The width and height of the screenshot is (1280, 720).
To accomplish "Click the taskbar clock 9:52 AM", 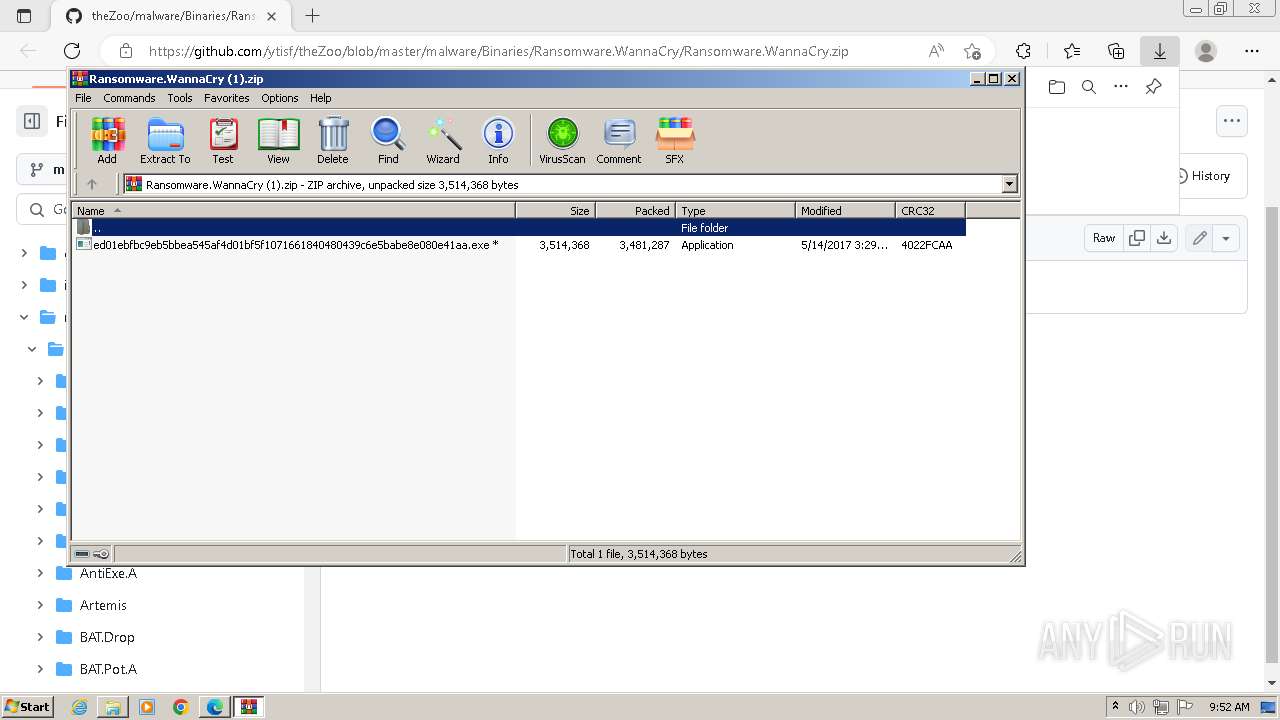I will pyautogui.click(x=1229, y=707).
